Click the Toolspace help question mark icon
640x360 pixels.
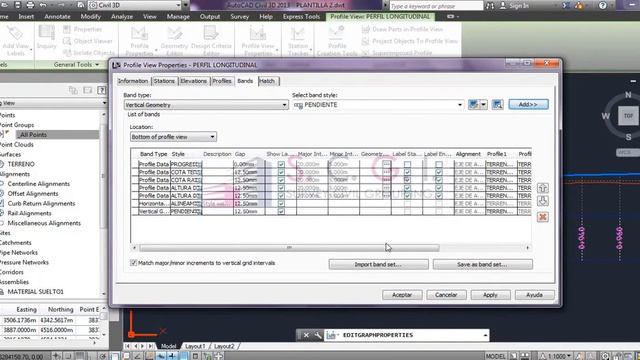coord(102,90)
